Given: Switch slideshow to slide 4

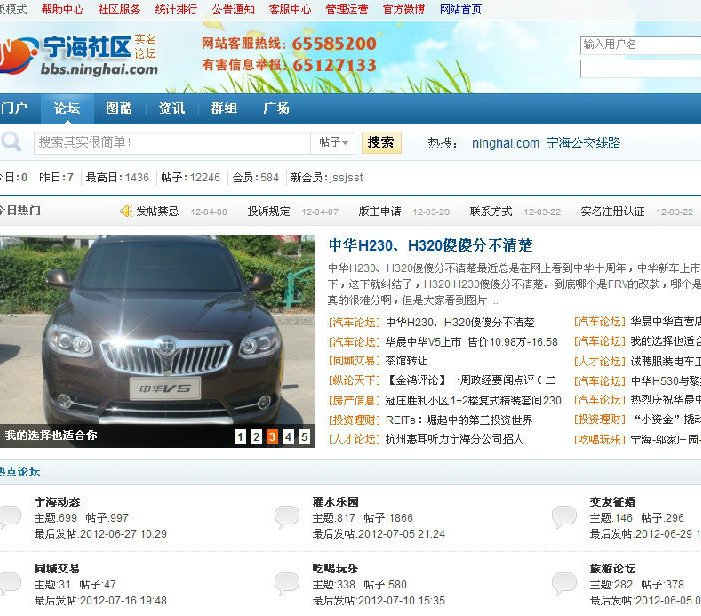Looking at the screenshot, I should tap(288, 436).
